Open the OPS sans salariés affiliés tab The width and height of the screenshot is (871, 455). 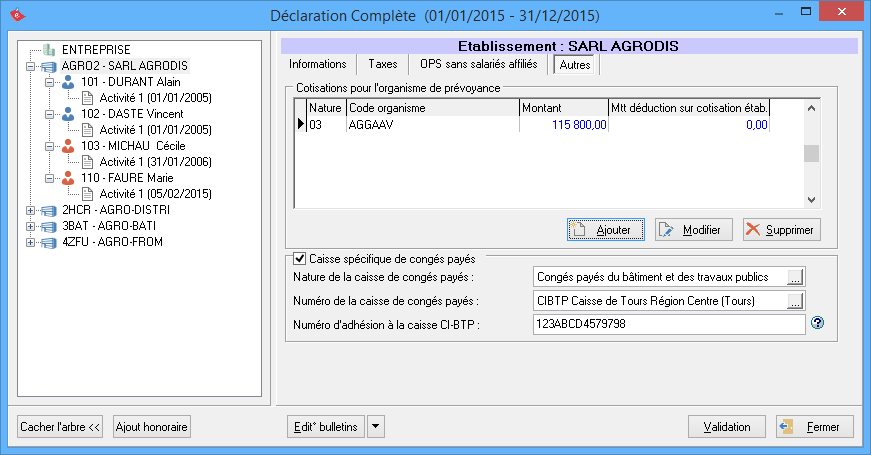478,64
